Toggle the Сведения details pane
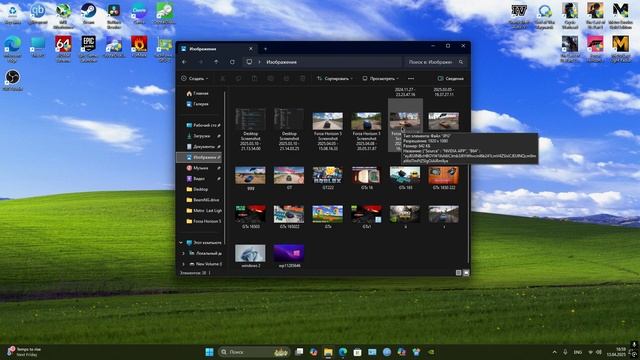Image resolution: width=640 pixels, height=360 pixels. [450, 78]
